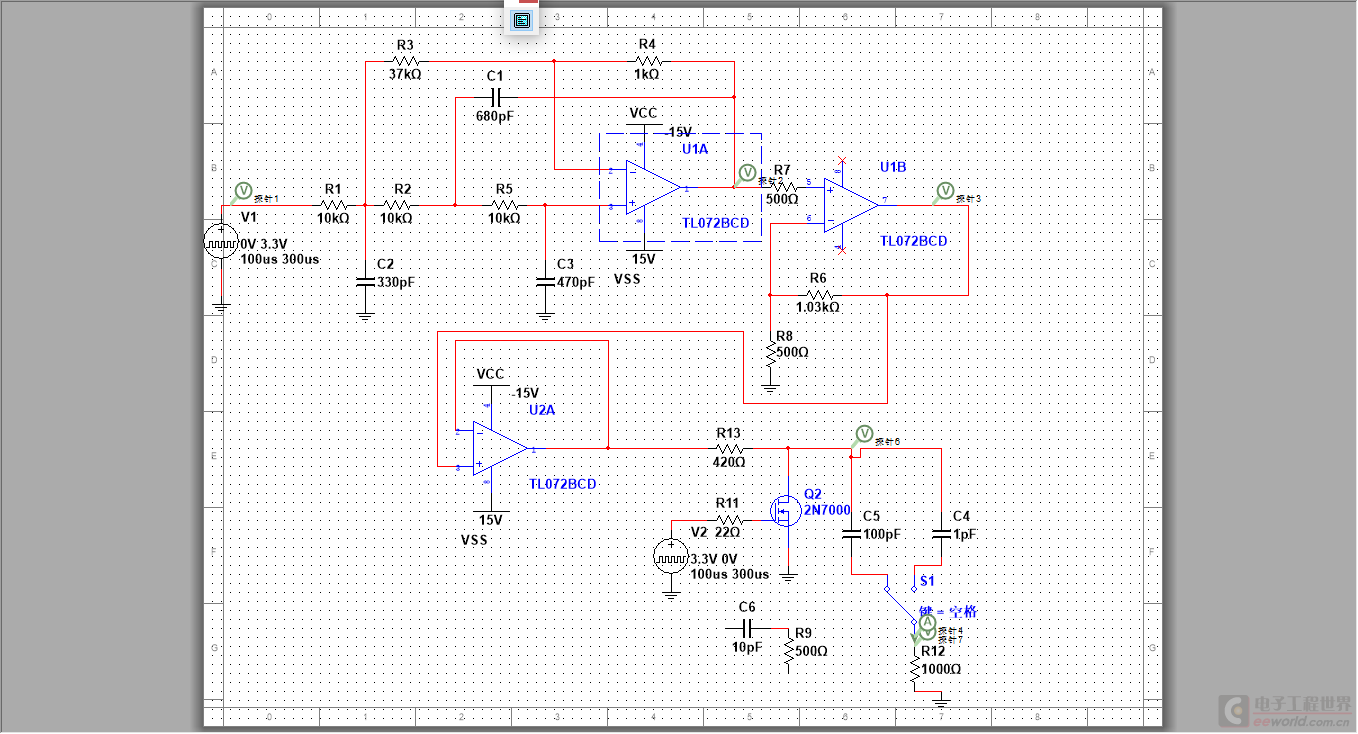
Task: Select the U1B op-amp symbol
Action: 849,205
